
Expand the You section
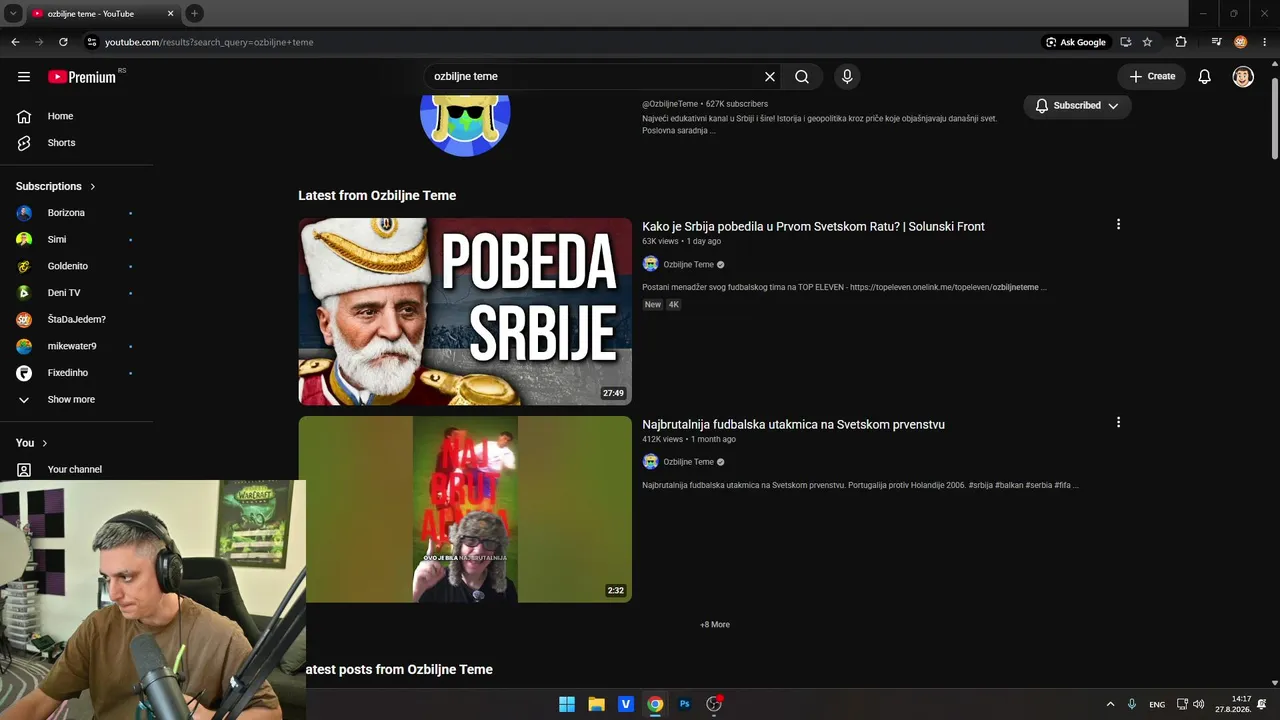[x=32, y=443]
